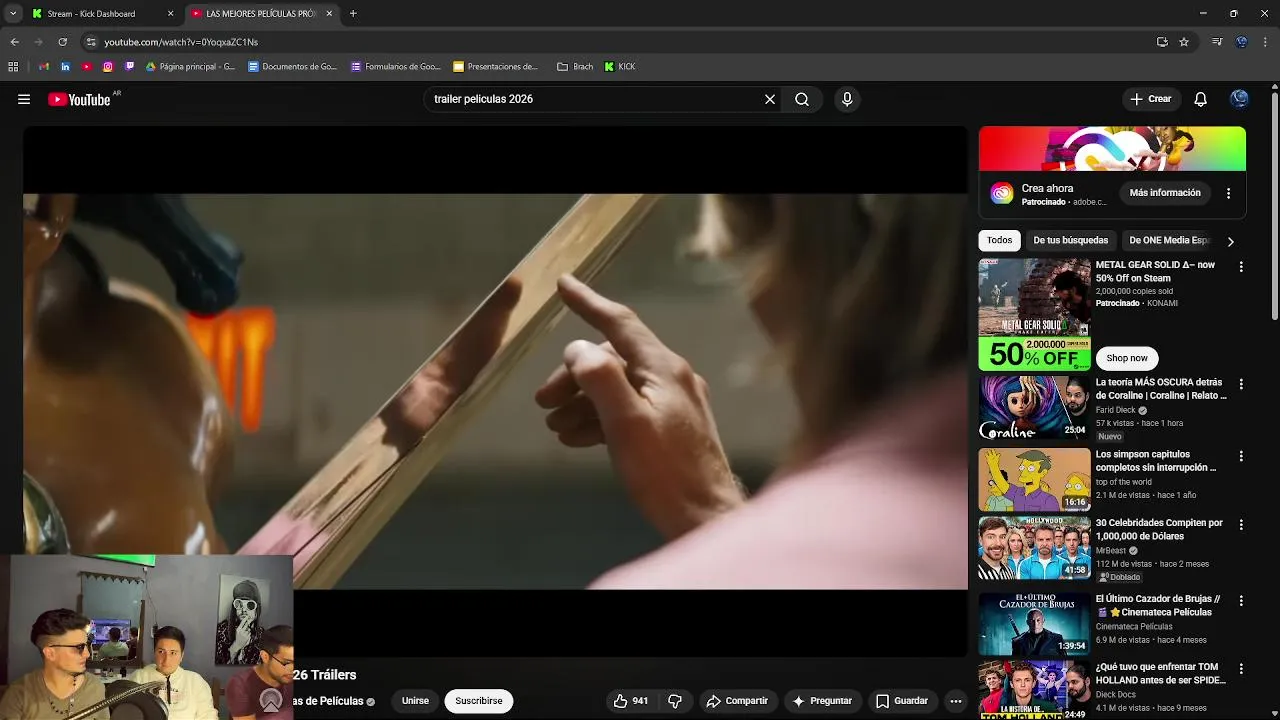
Task: Open more actions ellipsis below video
Action: [x=956, y=701]
